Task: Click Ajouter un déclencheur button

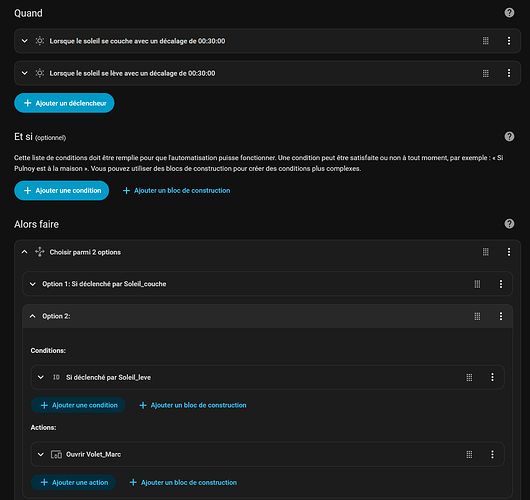Action: coord(64,103)
